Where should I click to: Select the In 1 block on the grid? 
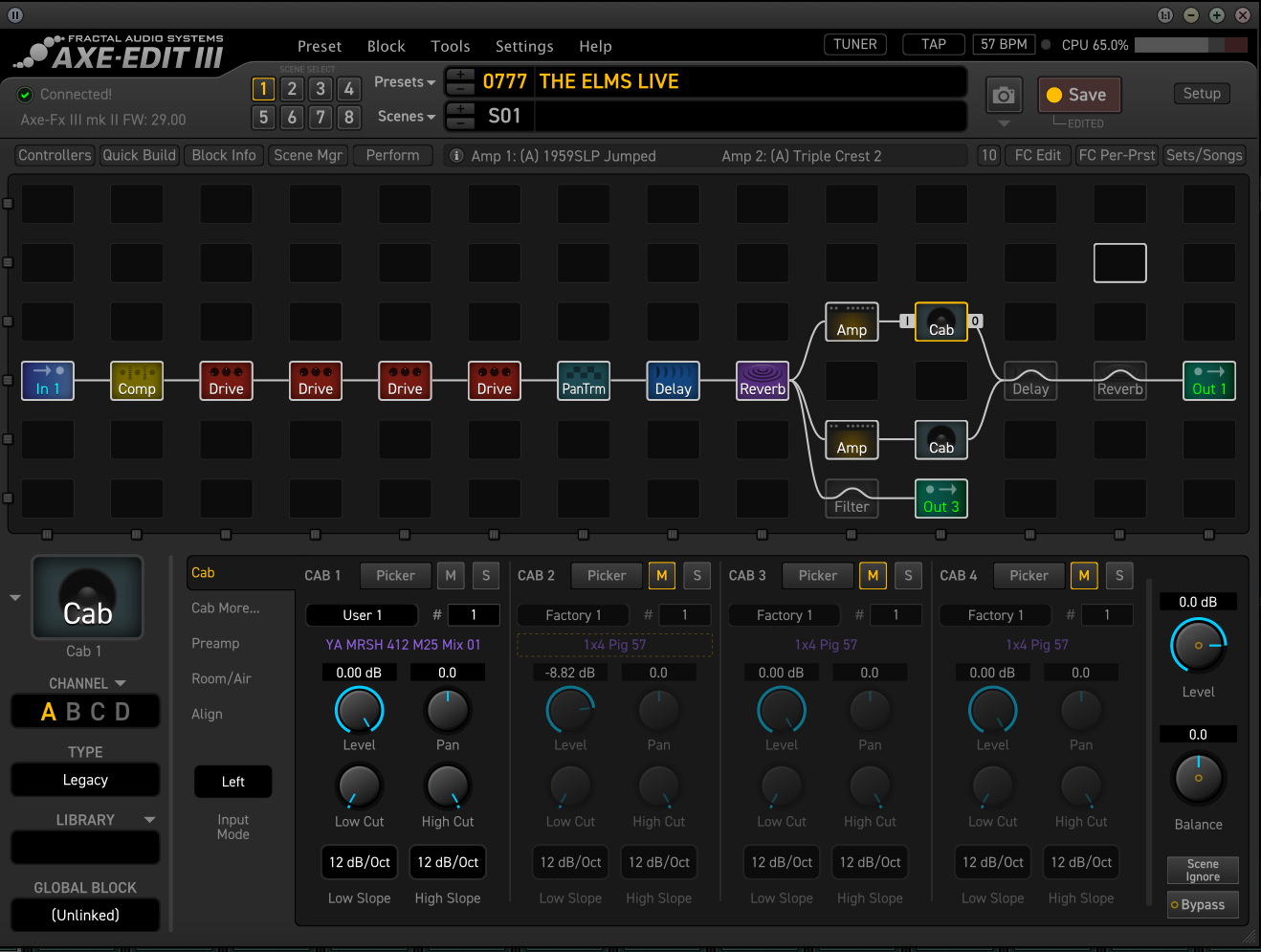(x=48, y=381)
